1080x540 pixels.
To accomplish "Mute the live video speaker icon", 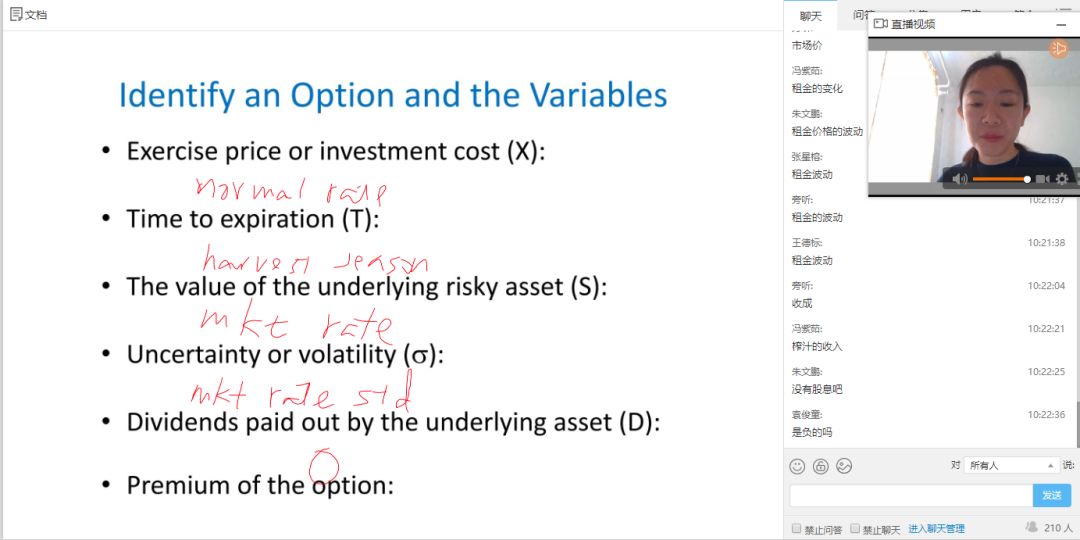I will click(x=959, y=179).
